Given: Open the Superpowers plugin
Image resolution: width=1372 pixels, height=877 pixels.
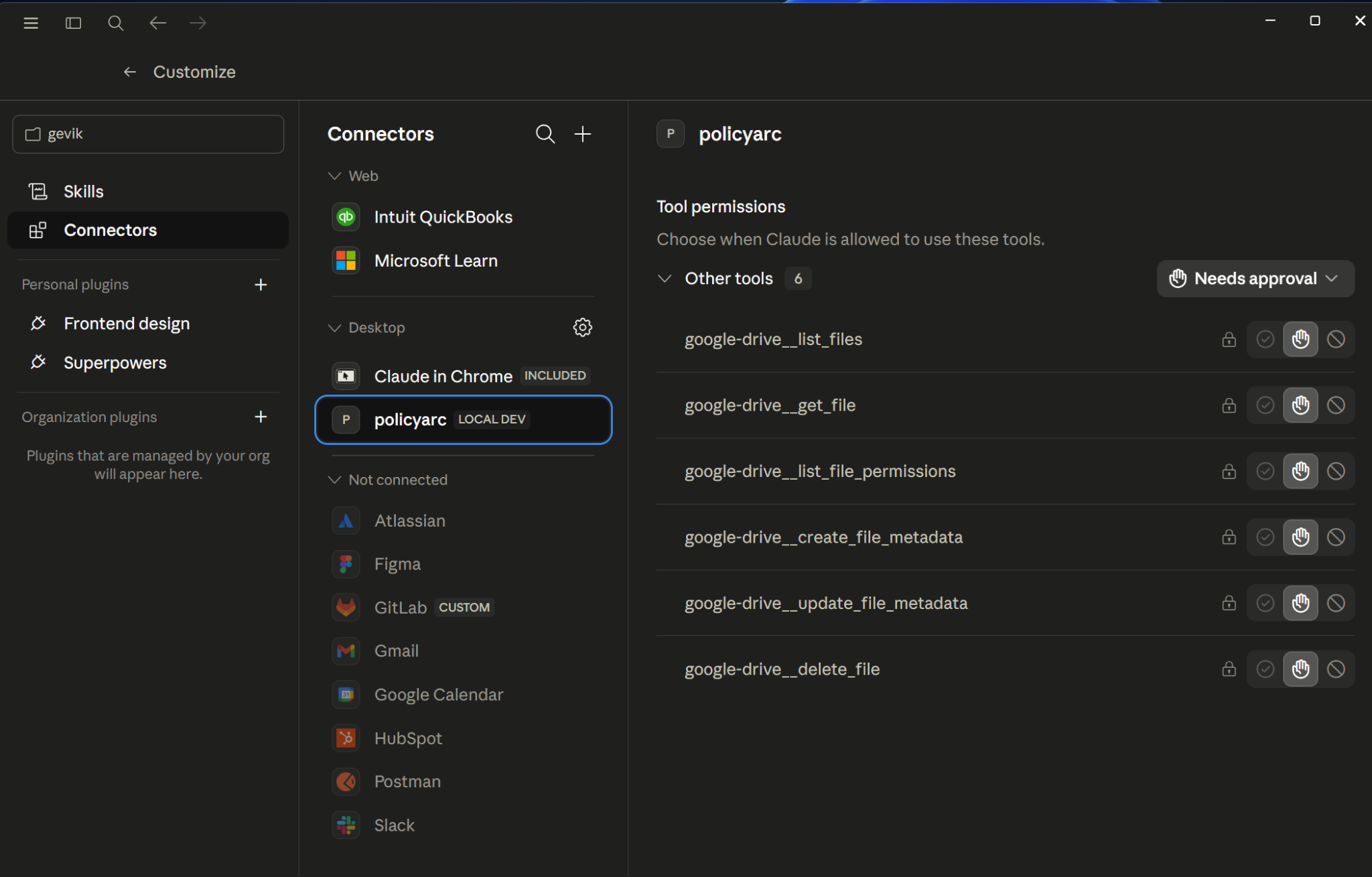Looking at the screenshot, I should pos(147,362).
